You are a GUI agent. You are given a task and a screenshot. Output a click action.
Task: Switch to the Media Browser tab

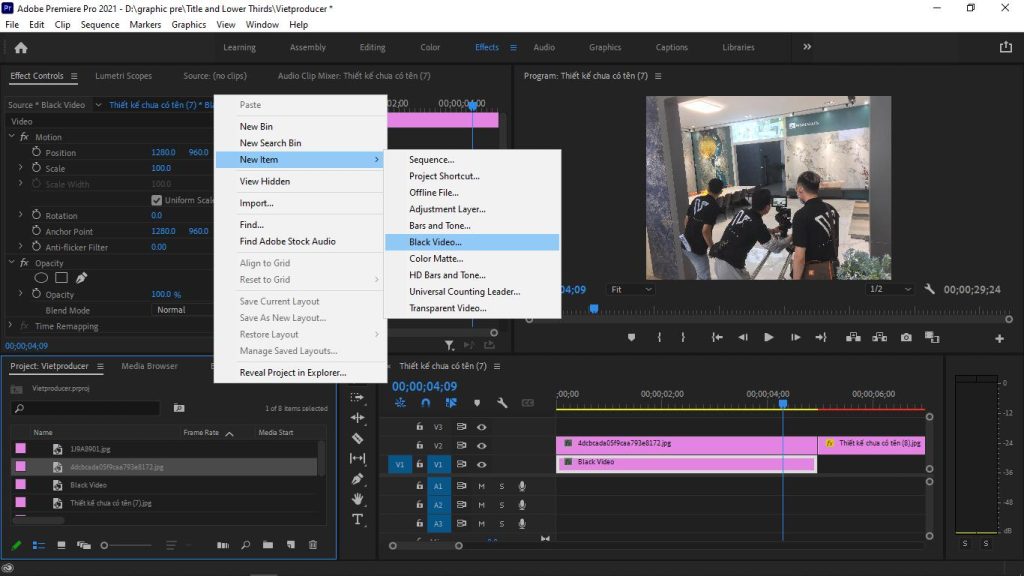(x=149, y=366)
